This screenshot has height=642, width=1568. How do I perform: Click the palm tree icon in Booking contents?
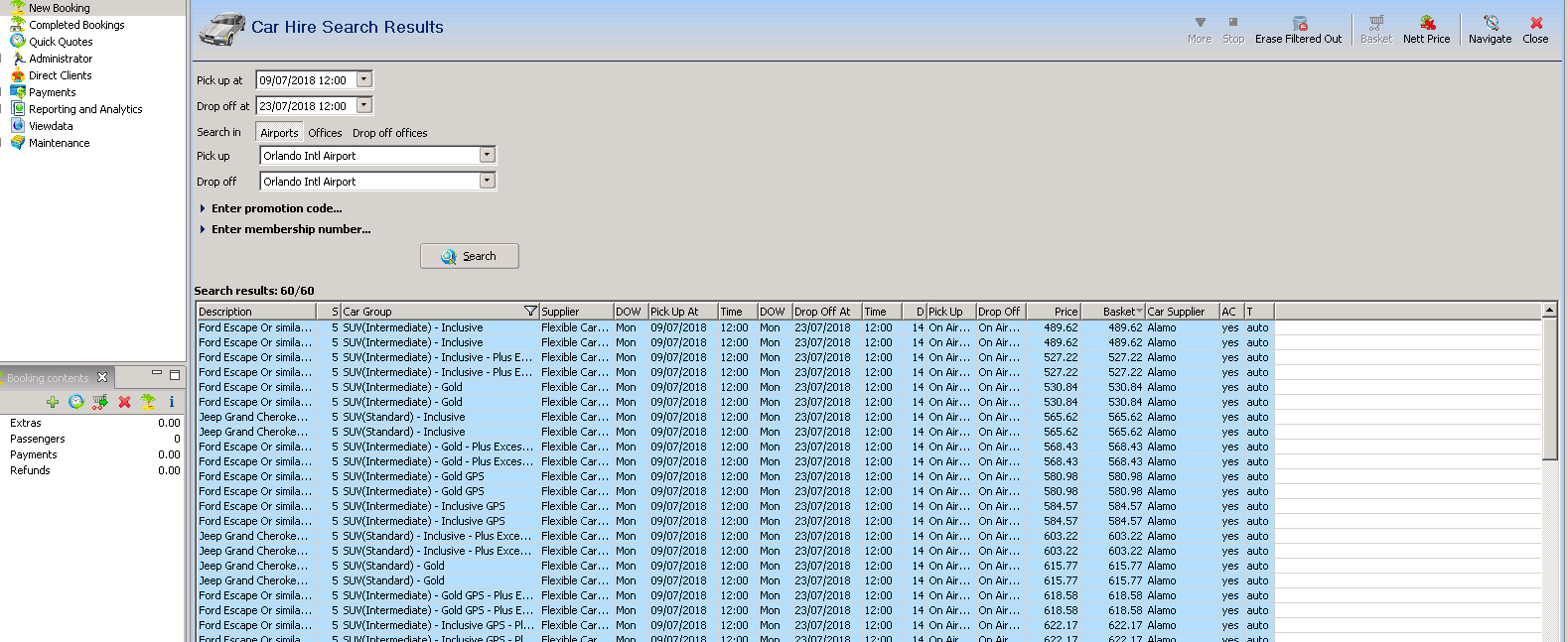(x=148, y=402)
